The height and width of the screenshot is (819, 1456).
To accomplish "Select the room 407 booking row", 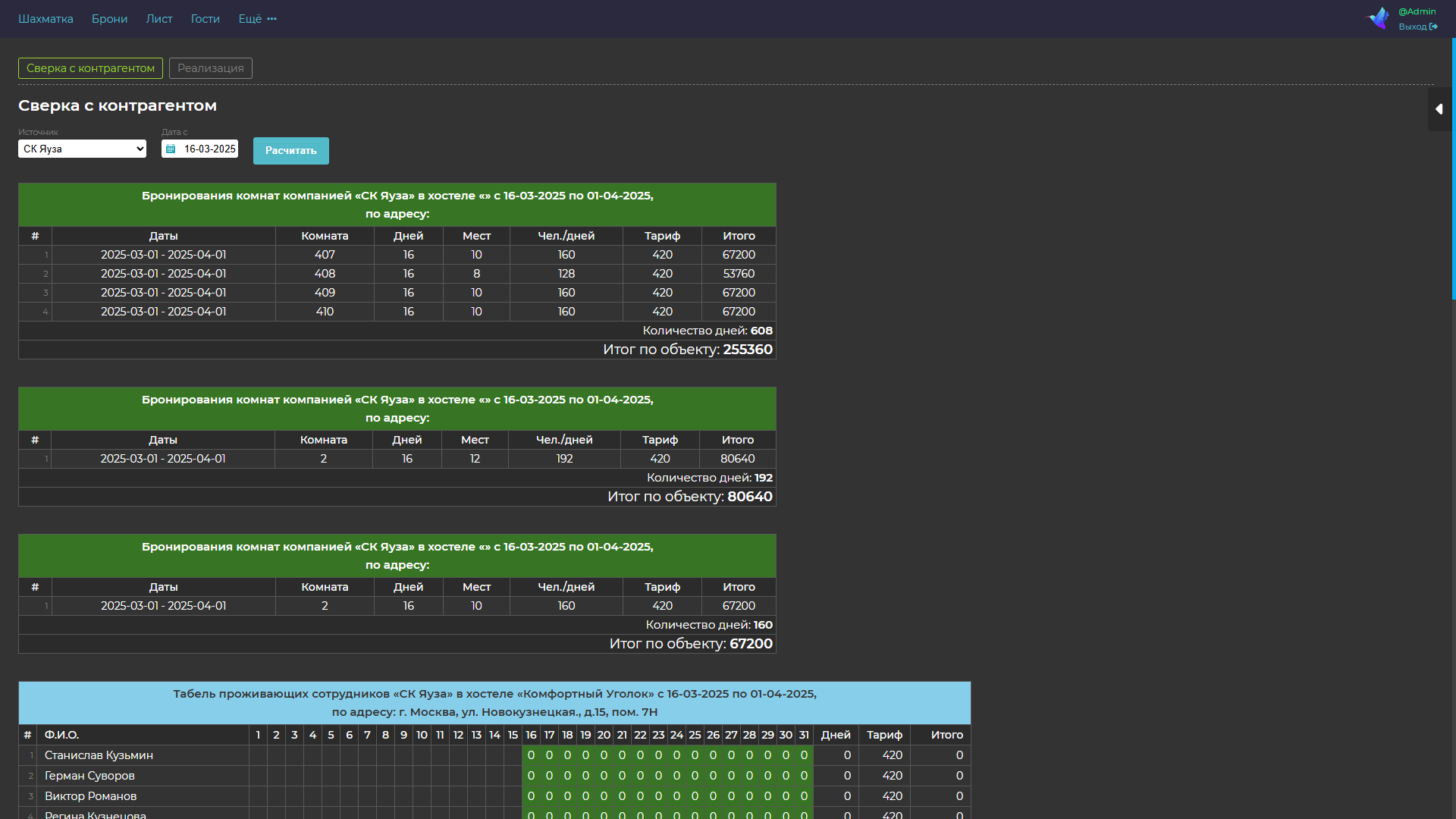I will (397, 255).
